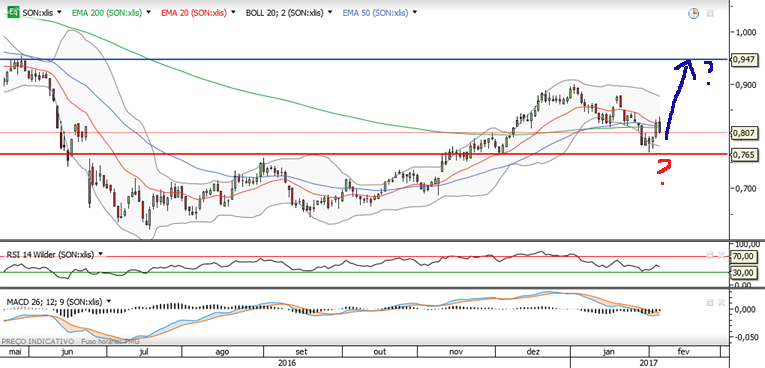This screenshot has height=368, width=765.
Task: Click the -0,050 MACD axis value
Action: click(746, 337)
